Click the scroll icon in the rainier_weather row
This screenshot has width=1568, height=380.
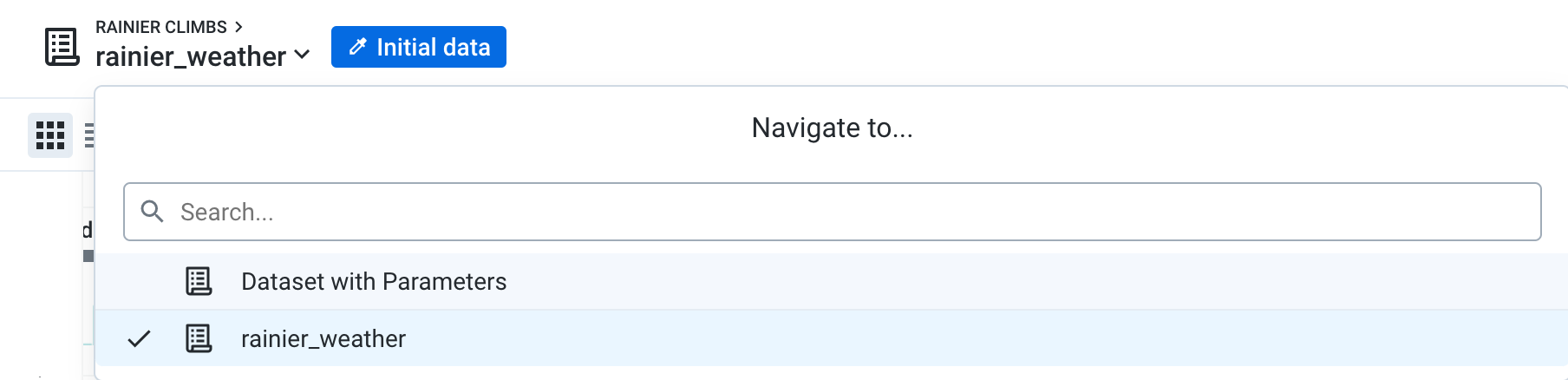tap(199, 338)
